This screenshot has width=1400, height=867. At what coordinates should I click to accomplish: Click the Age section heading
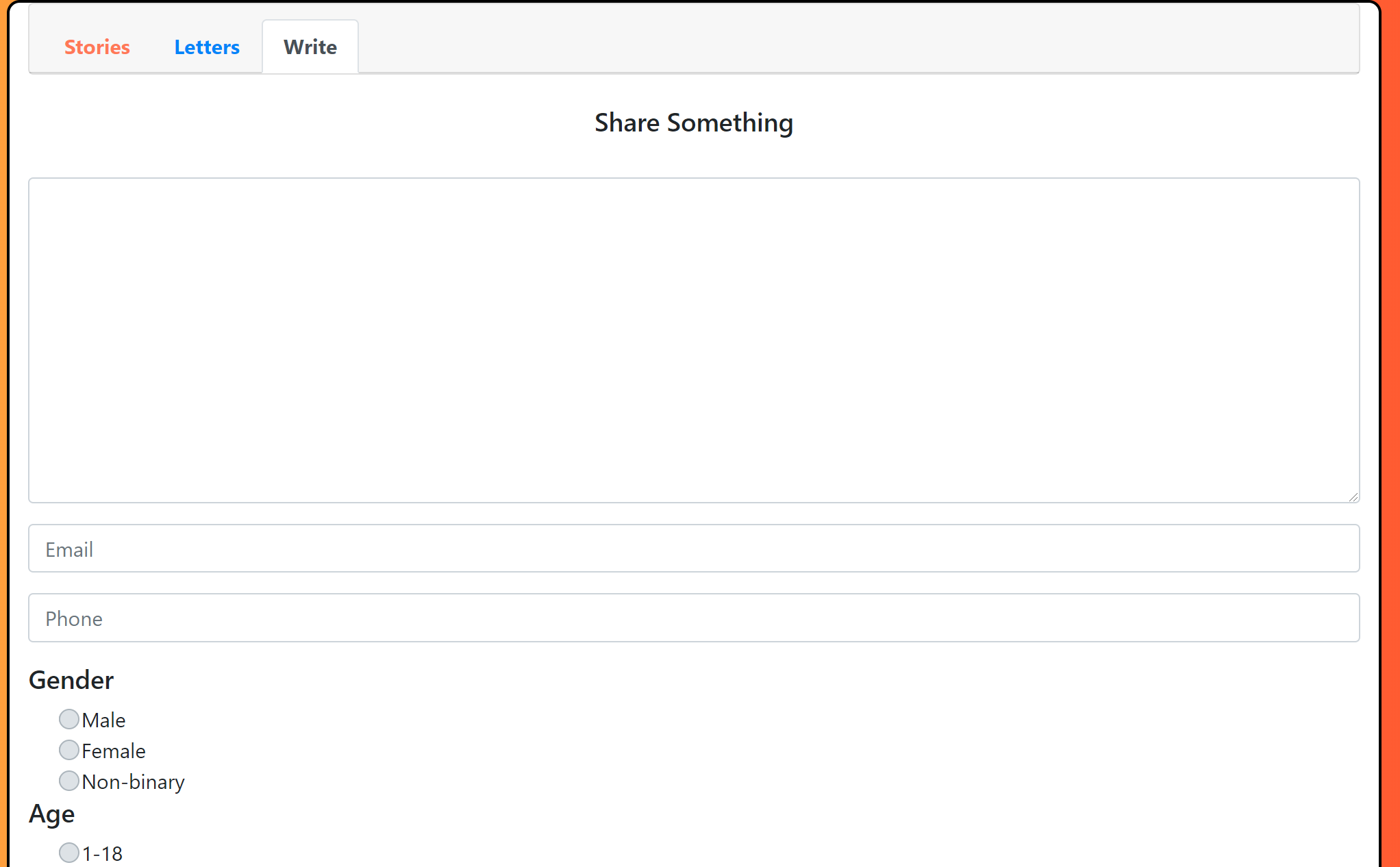pyautogui.click(x=52, y=814)
